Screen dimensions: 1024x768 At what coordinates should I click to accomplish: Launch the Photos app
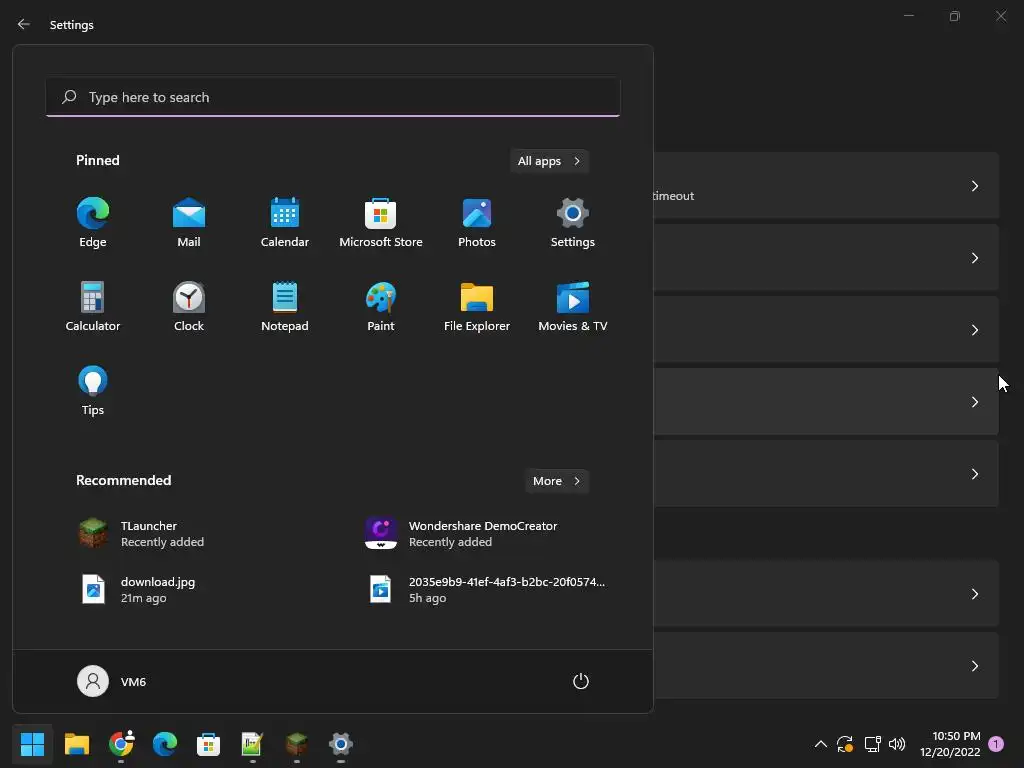477,222
